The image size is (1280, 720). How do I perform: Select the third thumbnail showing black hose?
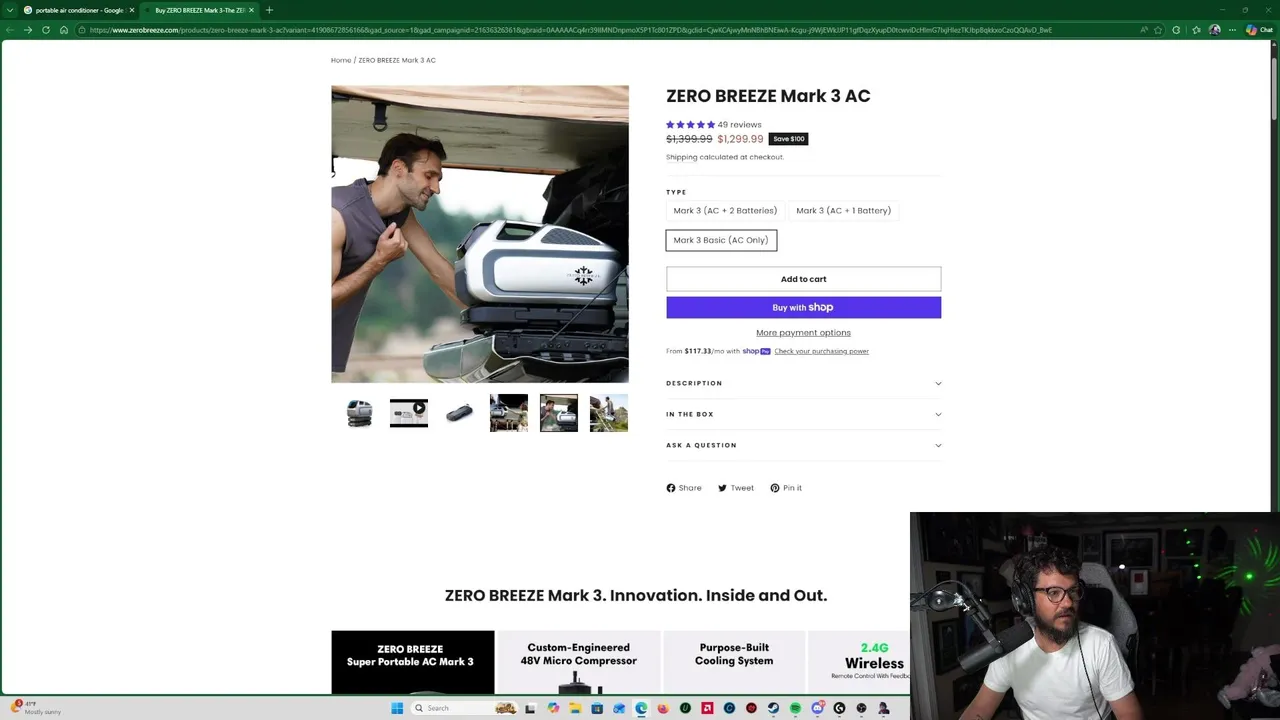[459, 413]
